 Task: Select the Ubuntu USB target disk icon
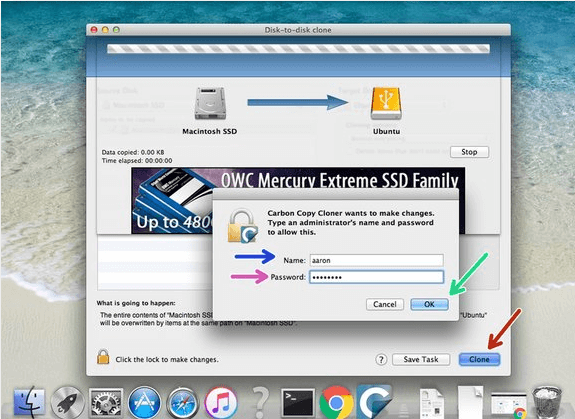pyautogui.click(x=386, y=103)
